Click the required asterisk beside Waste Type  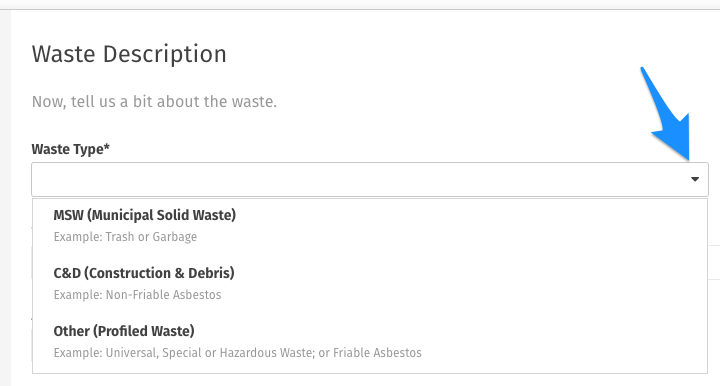tap(107, 147)
